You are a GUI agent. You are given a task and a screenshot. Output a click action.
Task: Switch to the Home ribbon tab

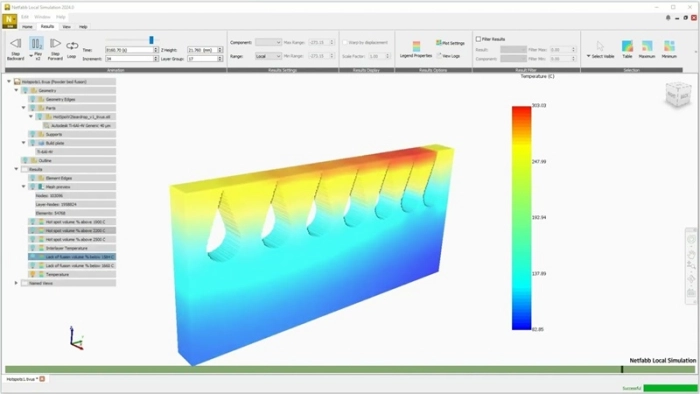coord(27,27)
